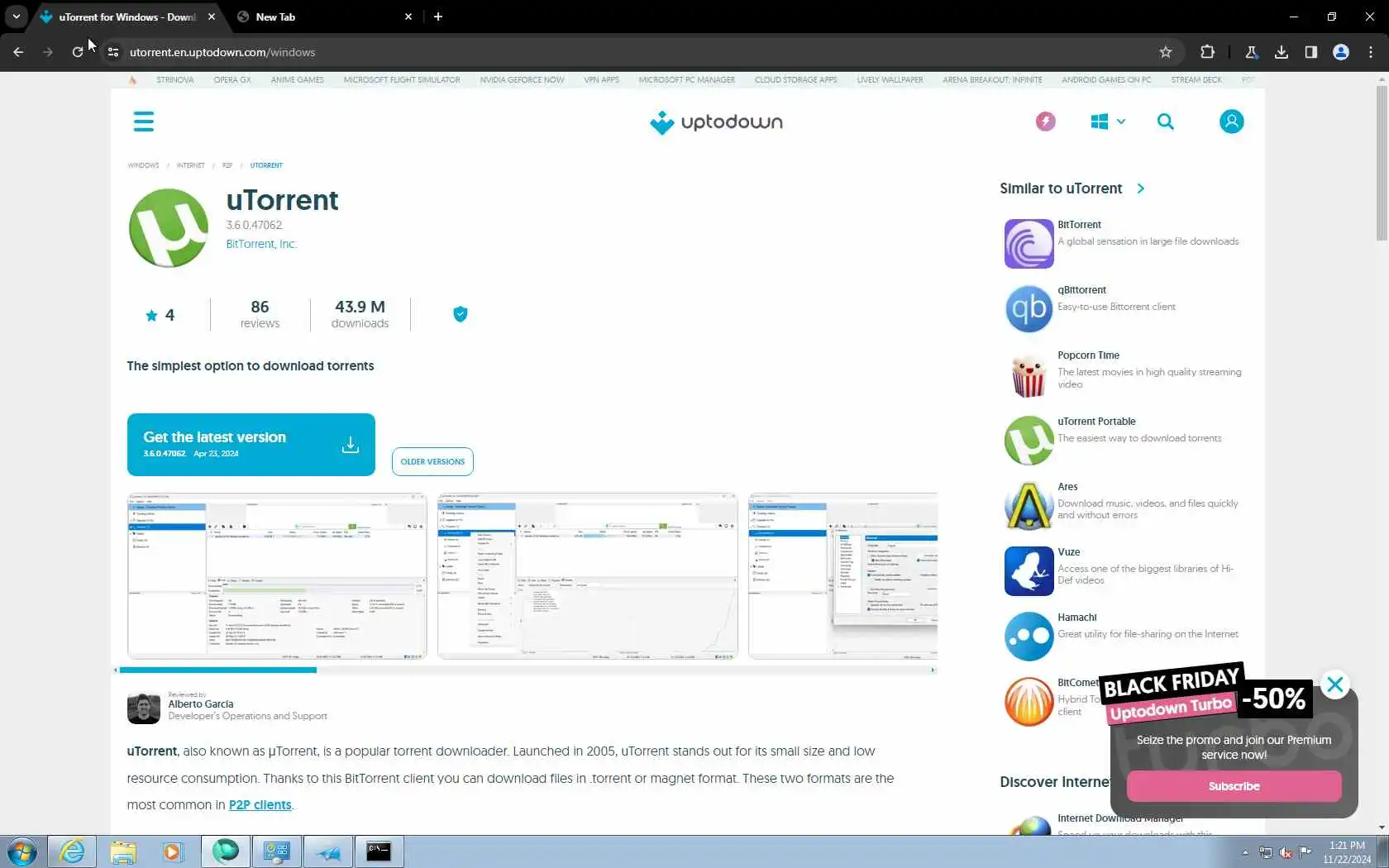Open the site search magnifier icon
This screenshot has height=868, width=1389.
click(1166, 122)
